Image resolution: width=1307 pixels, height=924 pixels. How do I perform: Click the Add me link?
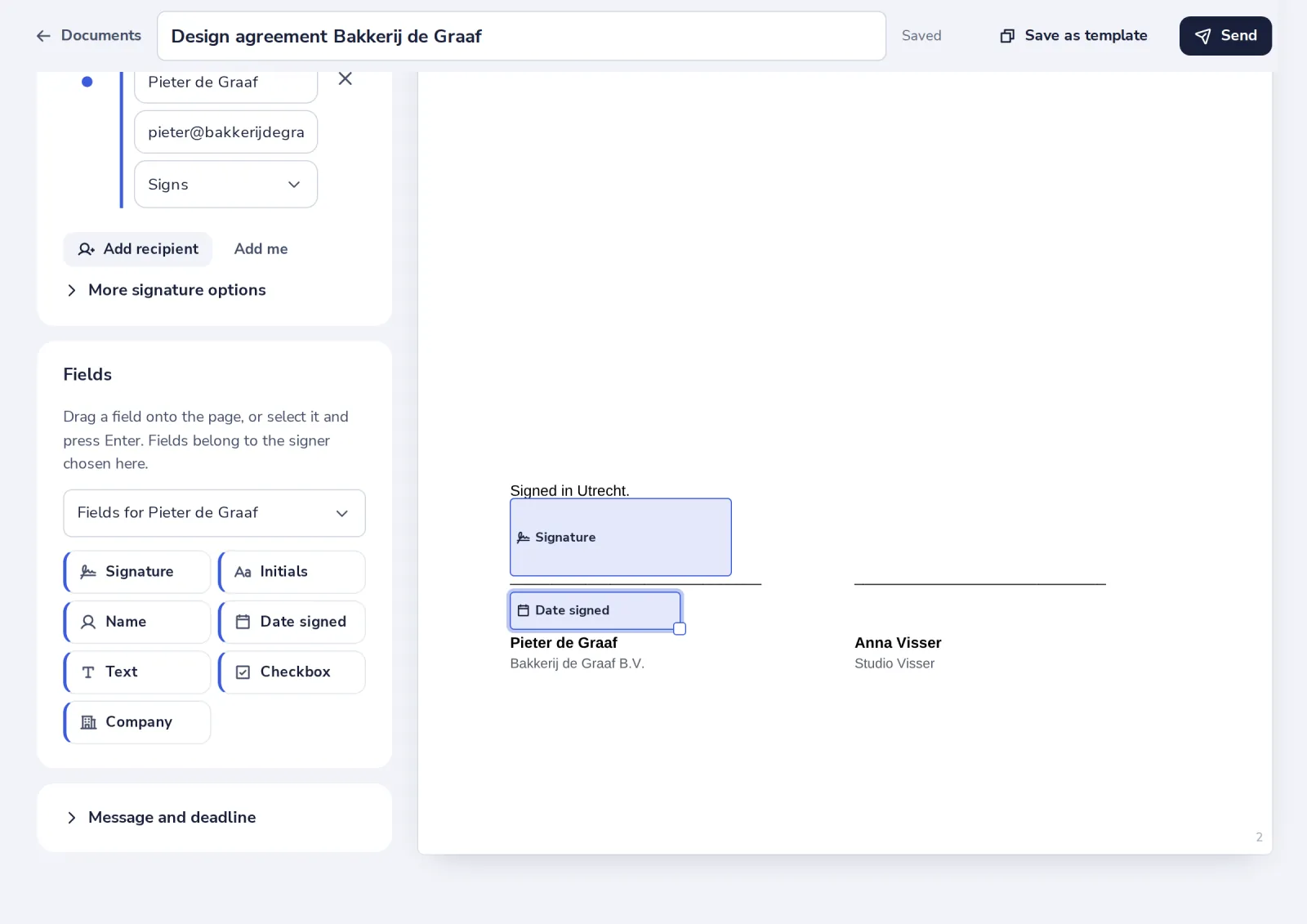click(x=261, y=249)
